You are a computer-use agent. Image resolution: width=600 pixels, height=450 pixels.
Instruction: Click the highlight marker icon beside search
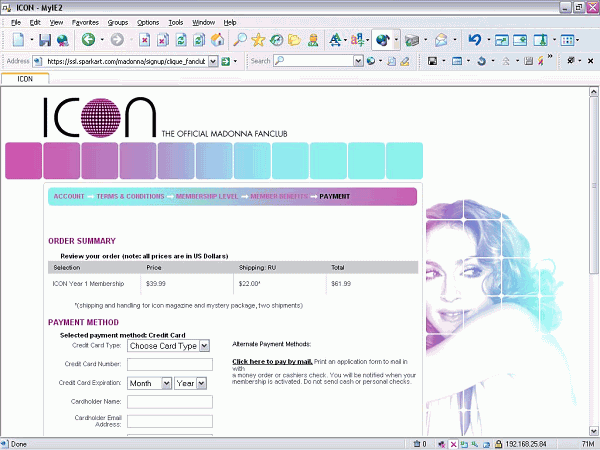[x=405, y=61]
